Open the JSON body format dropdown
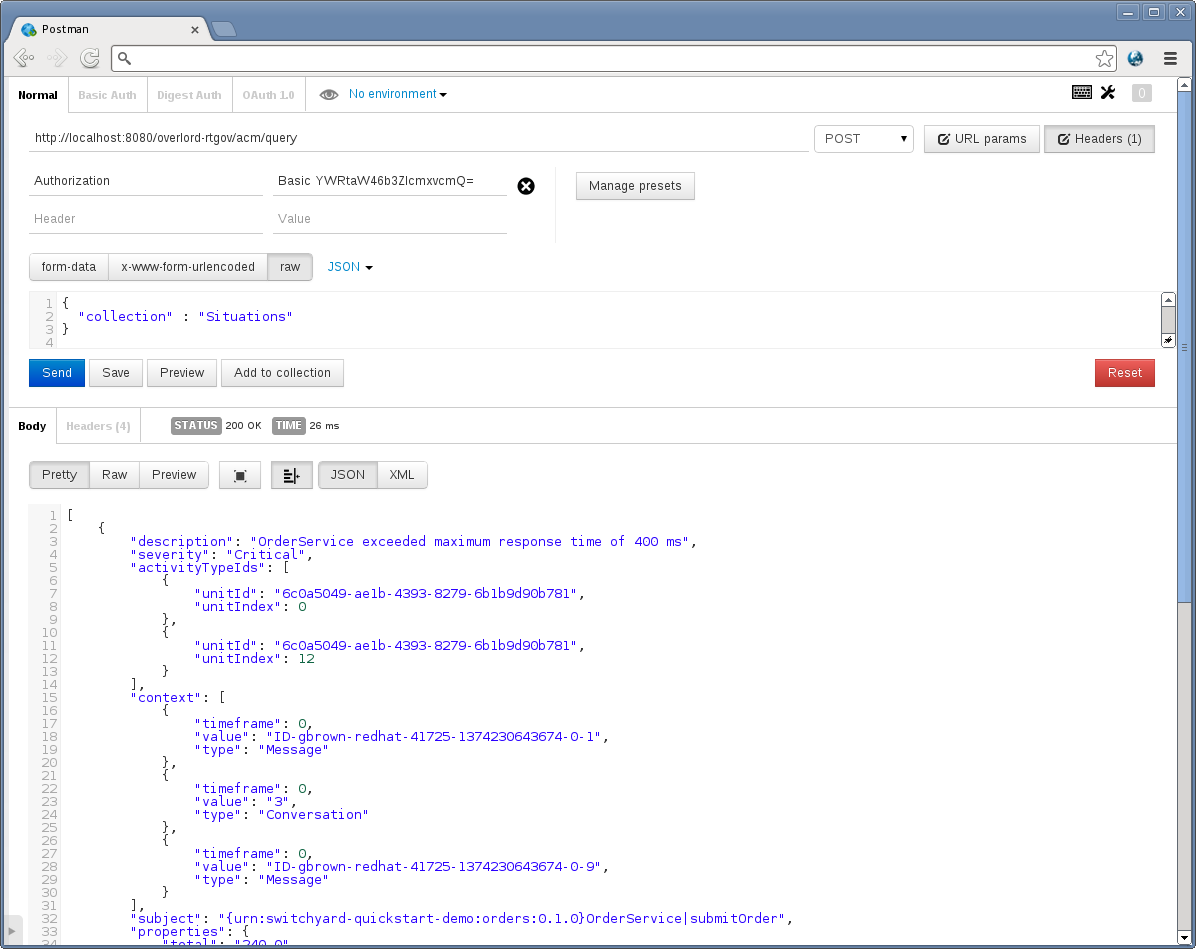 click(350, 267)
